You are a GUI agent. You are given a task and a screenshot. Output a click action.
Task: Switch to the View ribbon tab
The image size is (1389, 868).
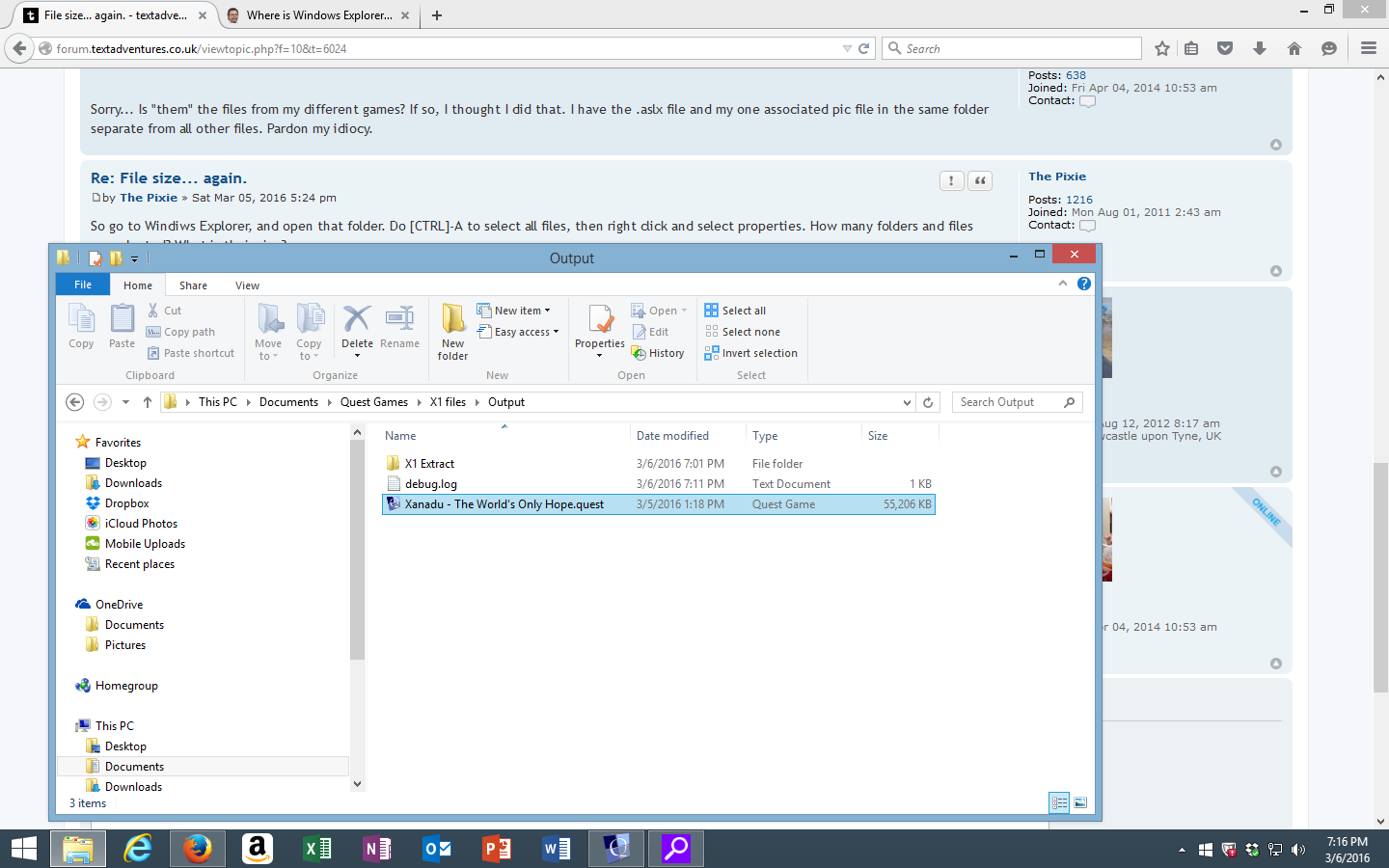[247, 285]
